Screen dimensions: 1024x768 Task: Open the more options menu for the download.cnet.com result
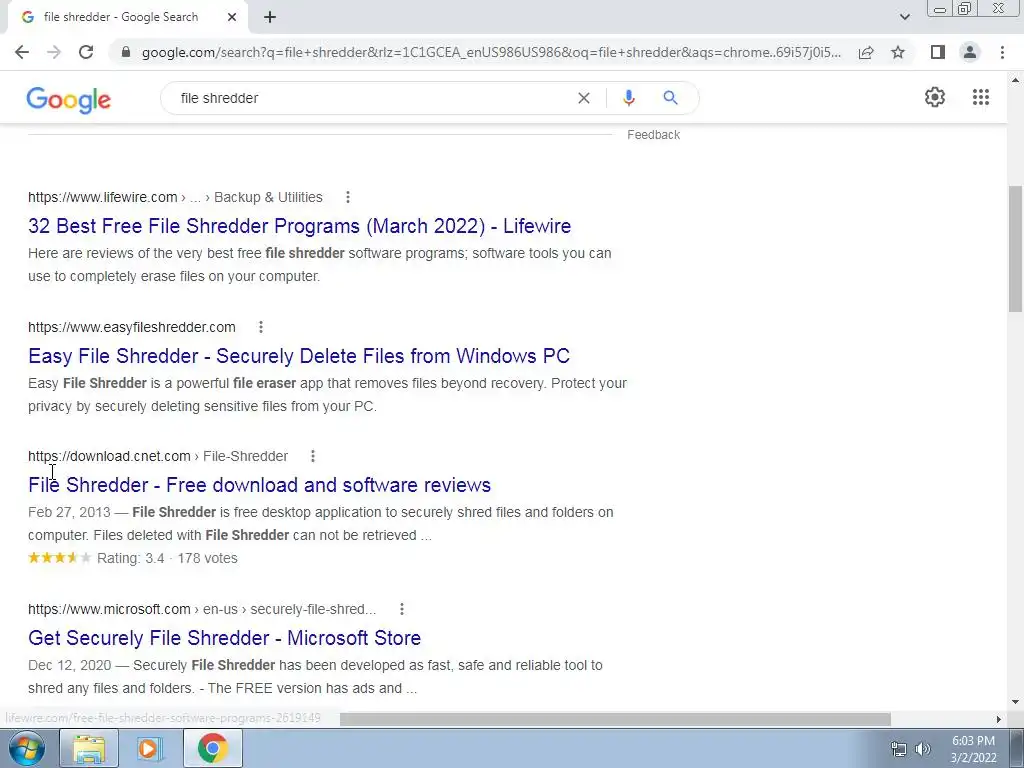click(x=313, y=456)
